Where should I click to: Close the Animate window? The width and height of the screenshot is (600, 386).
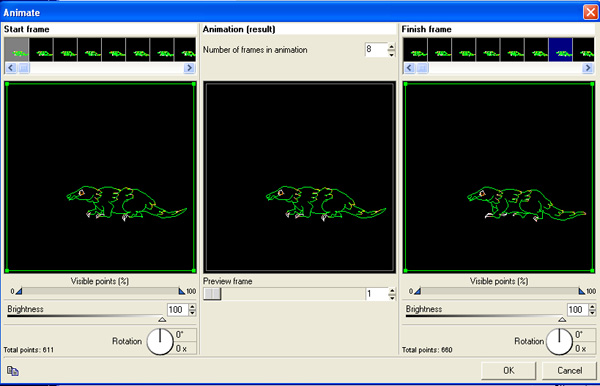tap(590, 12)
